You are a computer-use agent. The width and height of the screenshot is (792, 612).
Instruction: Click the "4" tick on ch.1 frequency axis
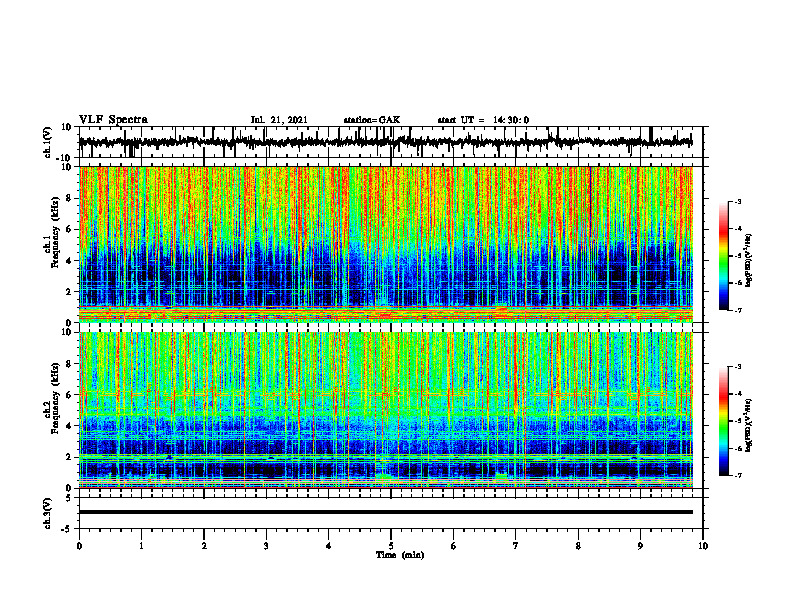click(x=69, y=261)
